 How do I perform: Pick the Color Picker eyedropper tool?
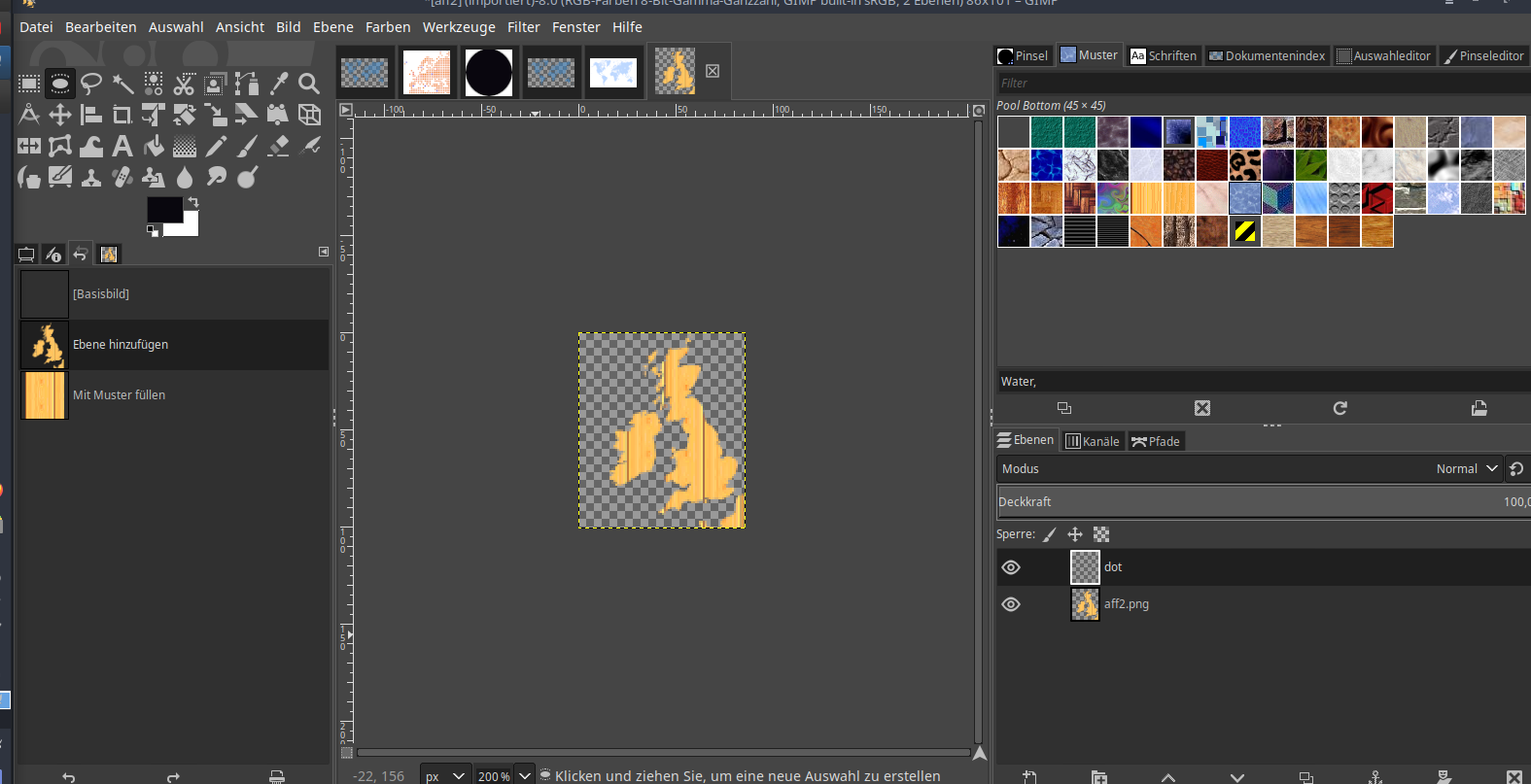tap(278, 84)
